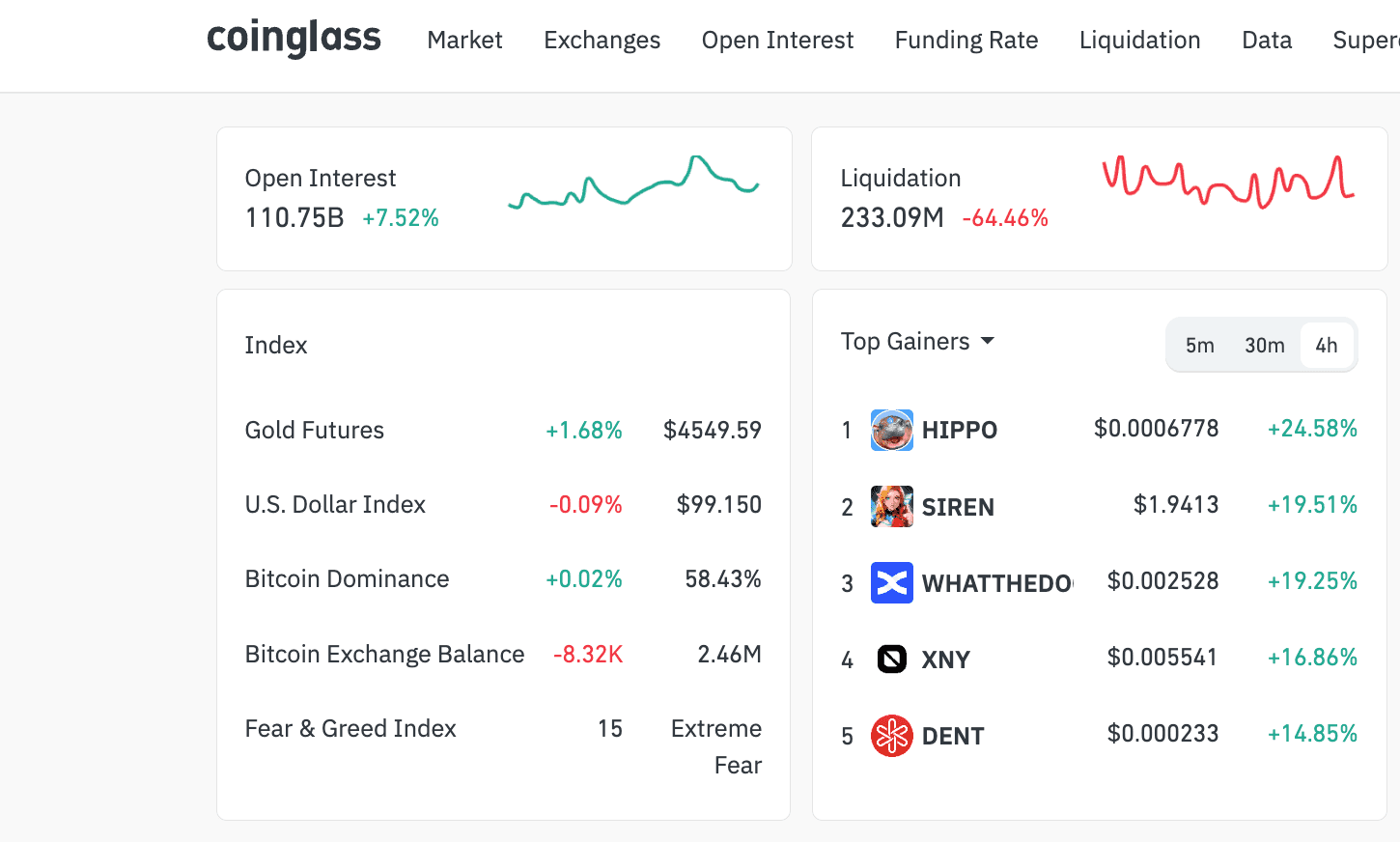Viewport: 1400px width, 842px height.
Task: Open the Fear & Greed Index link
Action: pos(350,729)
